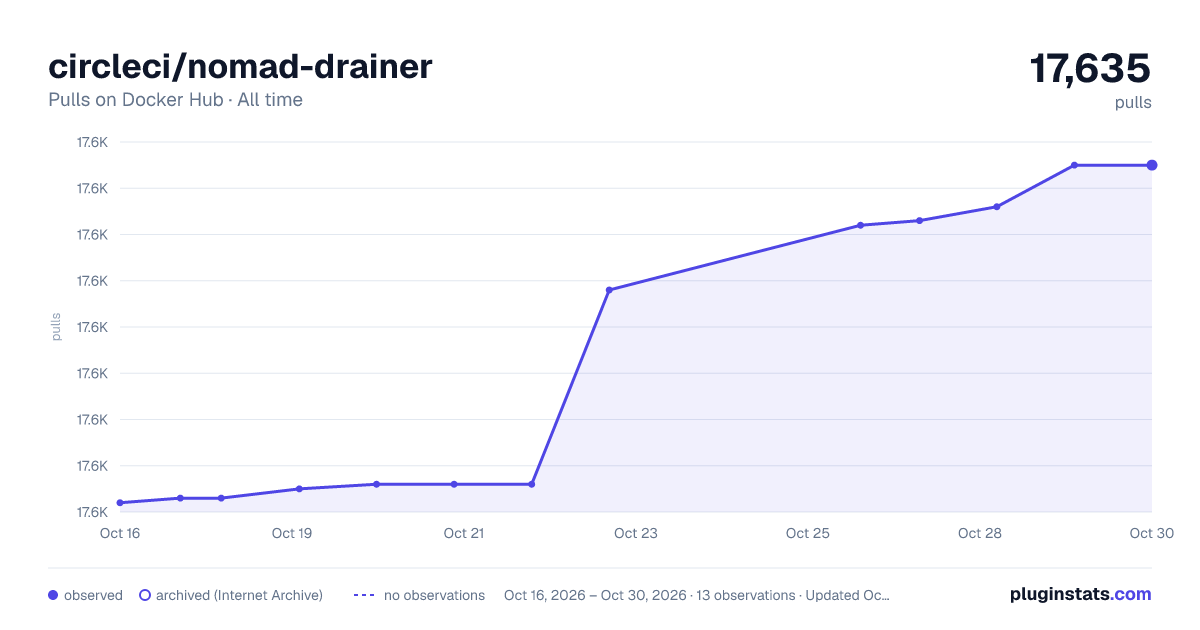Image resolution: width=1200 pixels, height=630 pixels.
Task: Click the topmost 17.6K y-axis label
Action: pos(92,142)
